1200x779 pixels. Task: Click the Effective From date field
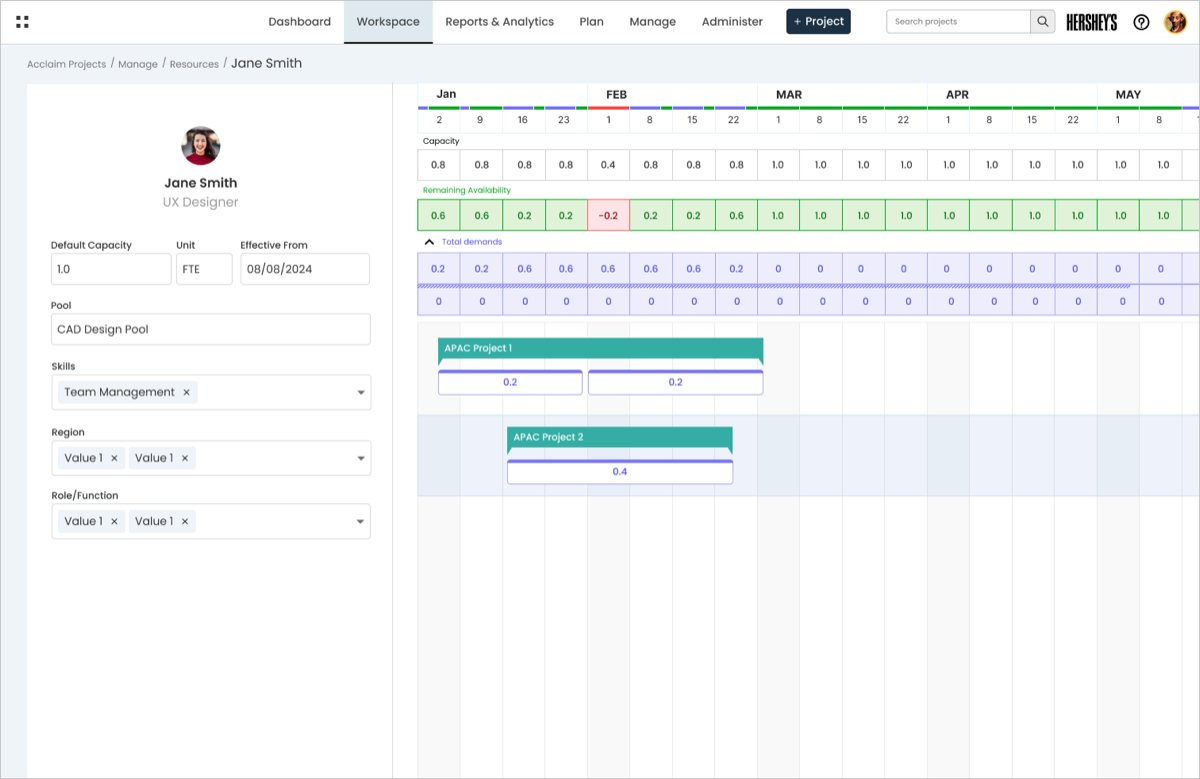pos(305,269)
